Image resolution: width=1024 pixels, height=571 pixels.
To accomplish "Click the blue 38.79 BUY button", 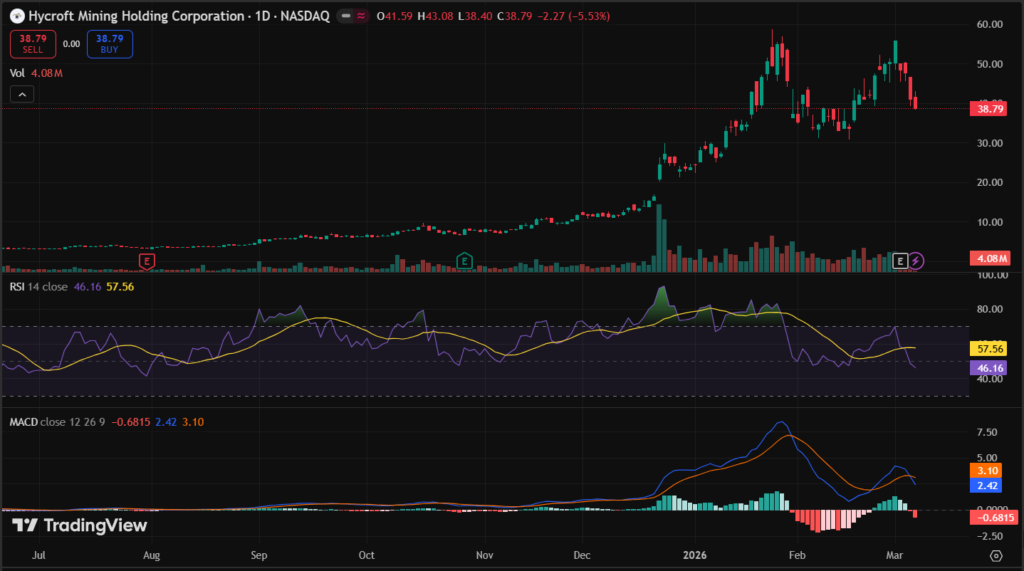I will click(x=109, y=43).
